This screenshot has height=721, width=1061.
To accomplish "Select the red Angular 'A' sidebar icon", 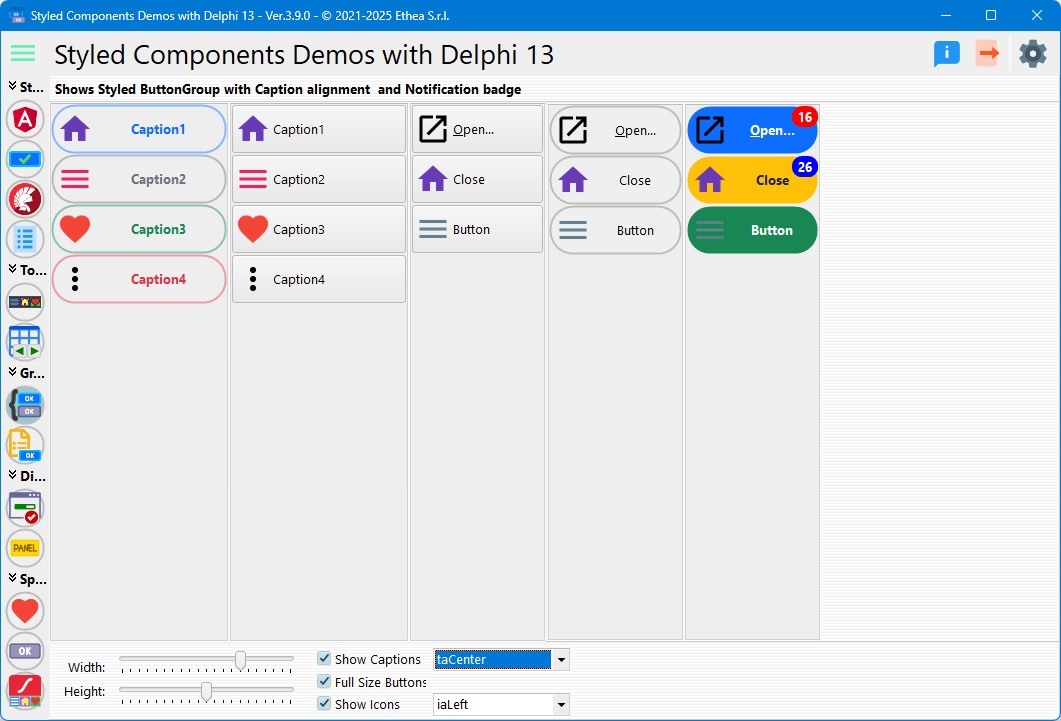I will coord(25,120).
